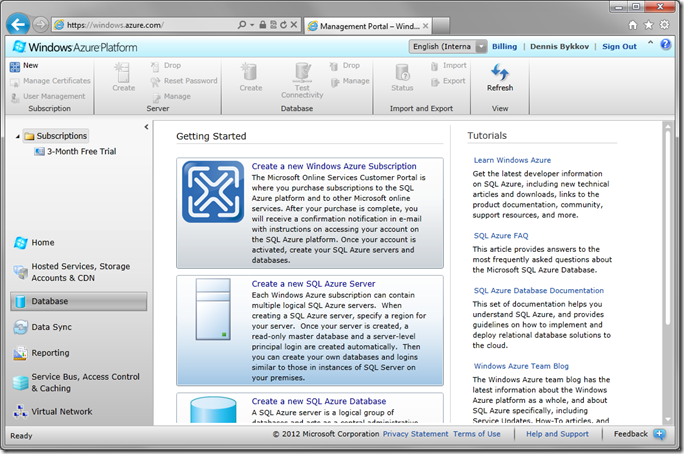
Task: Open the English language dropdown
Action: point(481,46)
